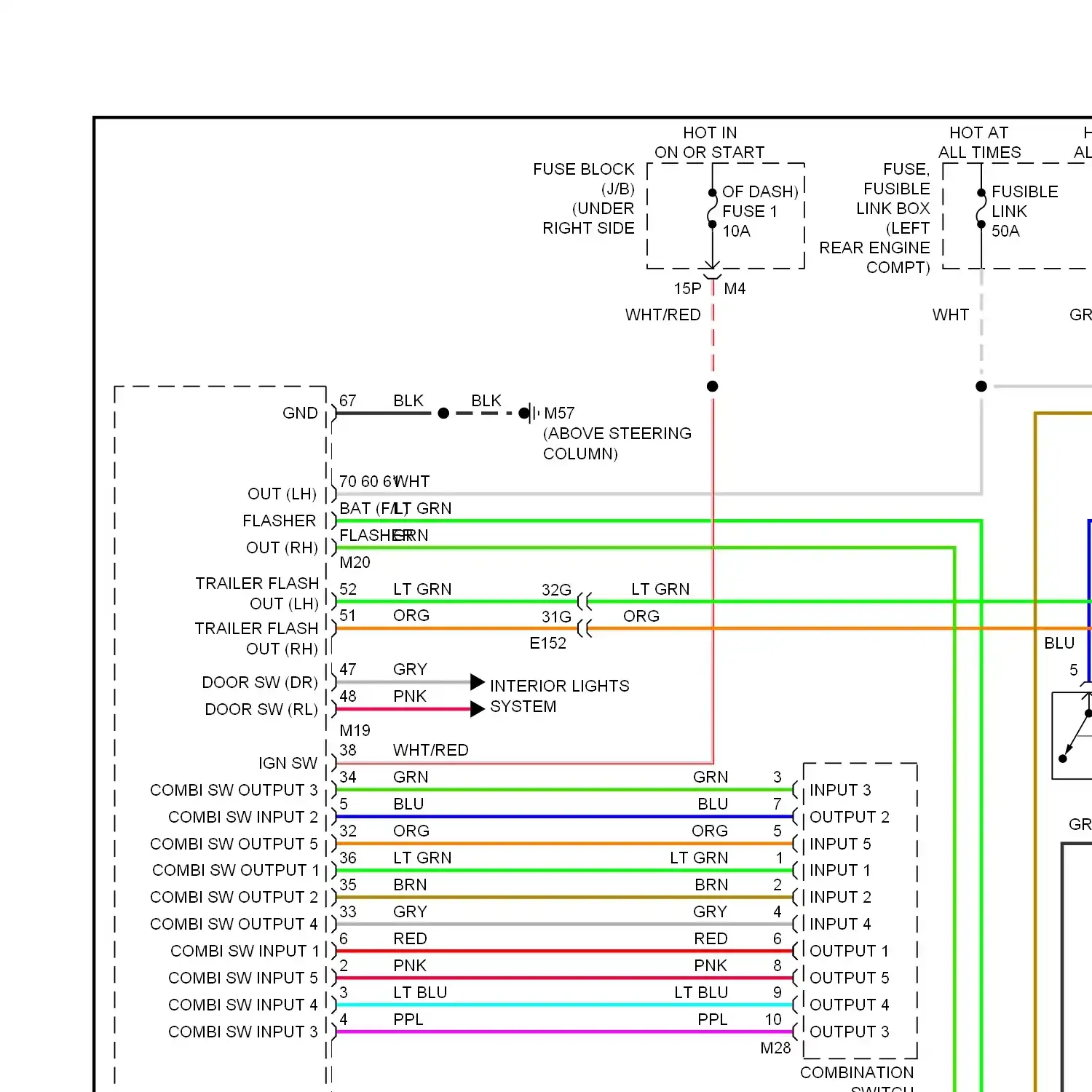The width and height of the screenshot is (1092, 1092).
Task: Click the 'M57' ground label
Action: pos(559,413)
